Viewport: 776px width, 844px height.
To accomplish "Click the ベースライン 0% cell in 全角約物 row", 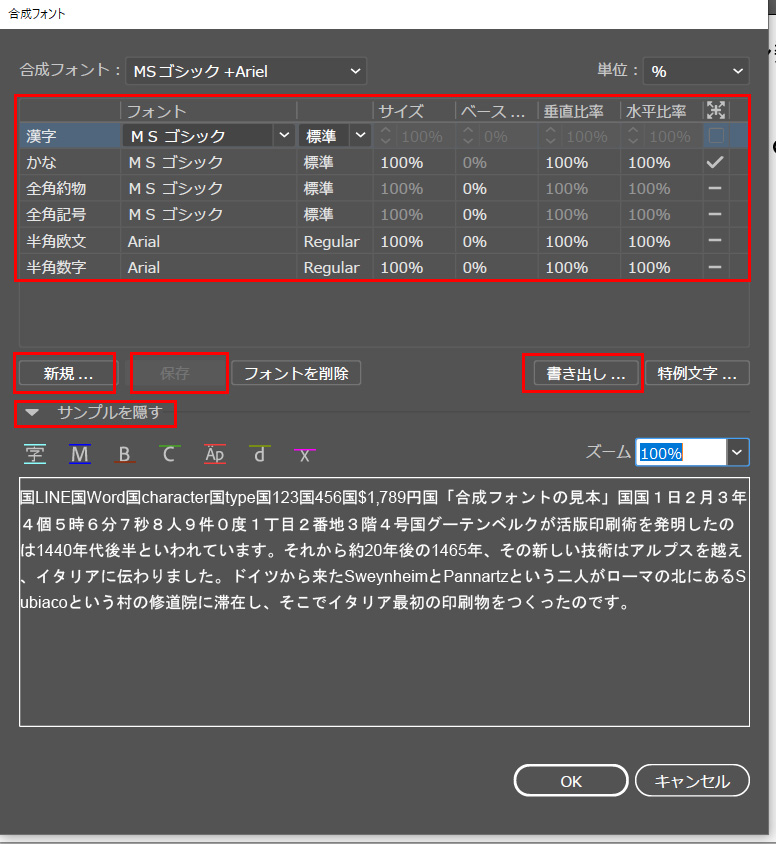I will coord(475,189).
